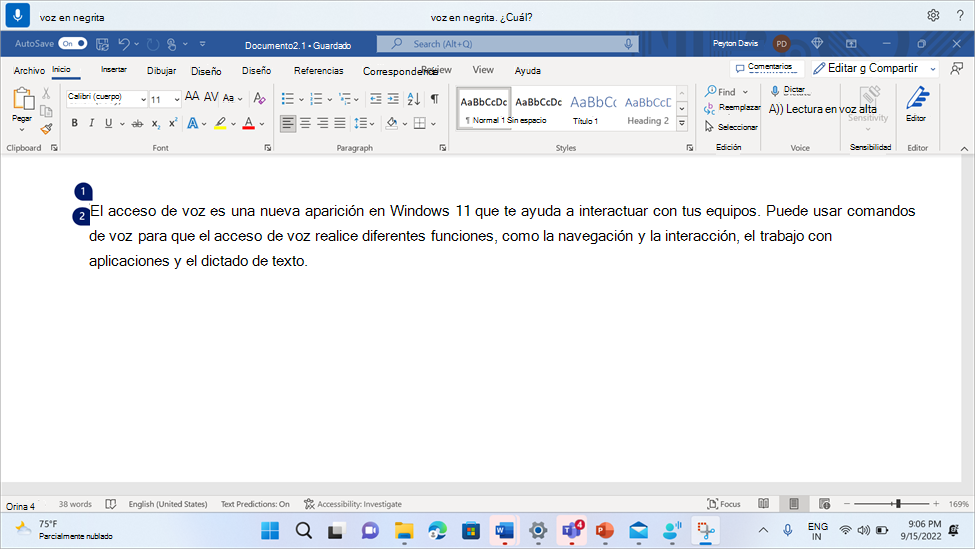The image size is (975, 549).
Task: Open voice access settings gear
Action: [933, 16]
